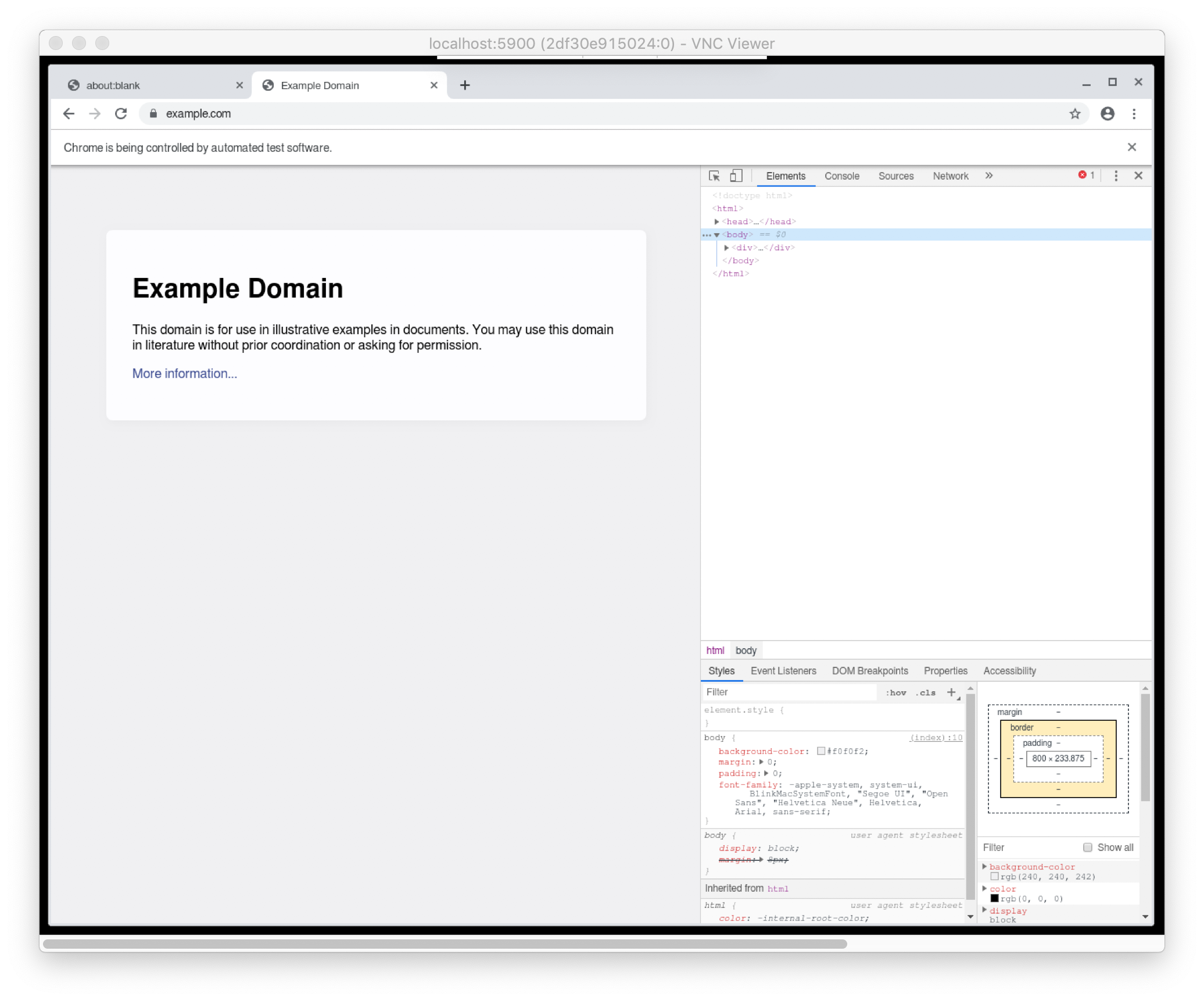Expand the div element in DOM tree
This screenshot has width=1204, height=1001.
[x=727, y=247]
